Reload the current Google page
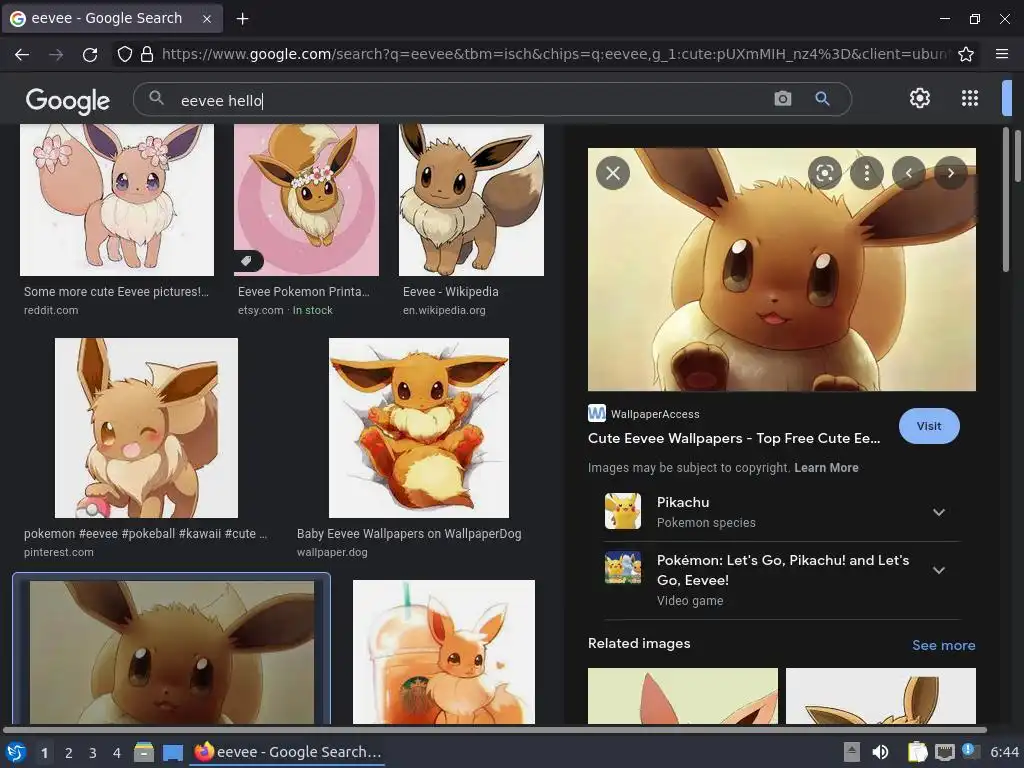The height and width of the screenshot is (768, 1024). click(x=90, y=54)
